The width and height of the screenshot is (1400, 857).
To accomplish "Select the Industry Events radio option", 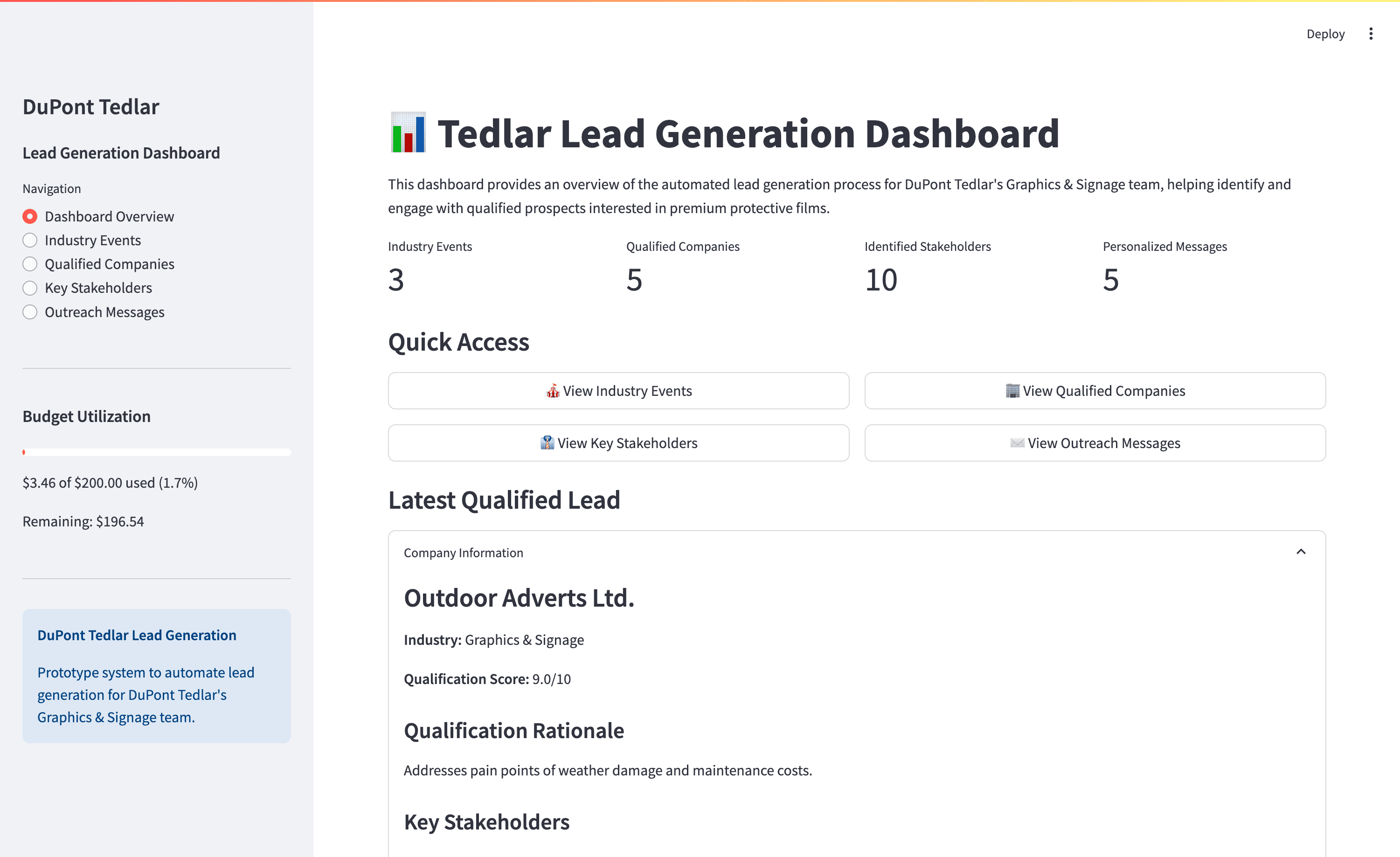I will [29, 240].
